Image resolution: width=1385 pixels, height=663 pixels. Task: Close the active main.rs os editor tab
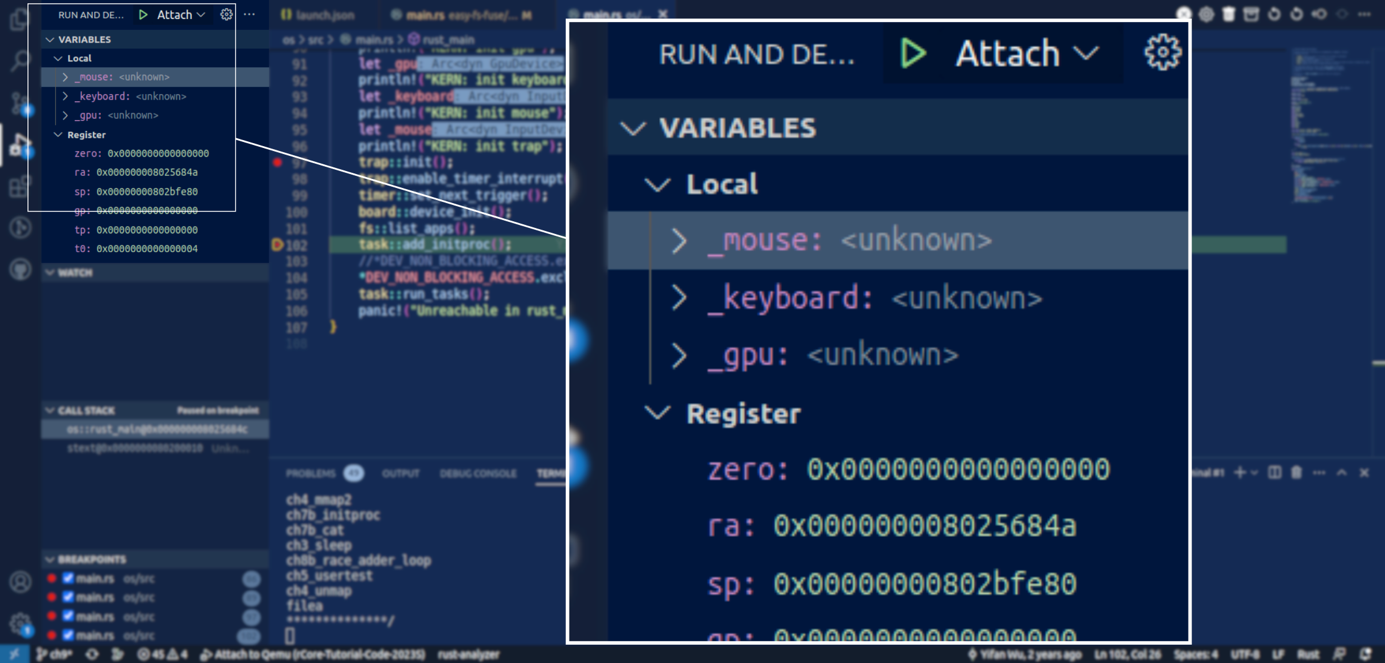663,15
